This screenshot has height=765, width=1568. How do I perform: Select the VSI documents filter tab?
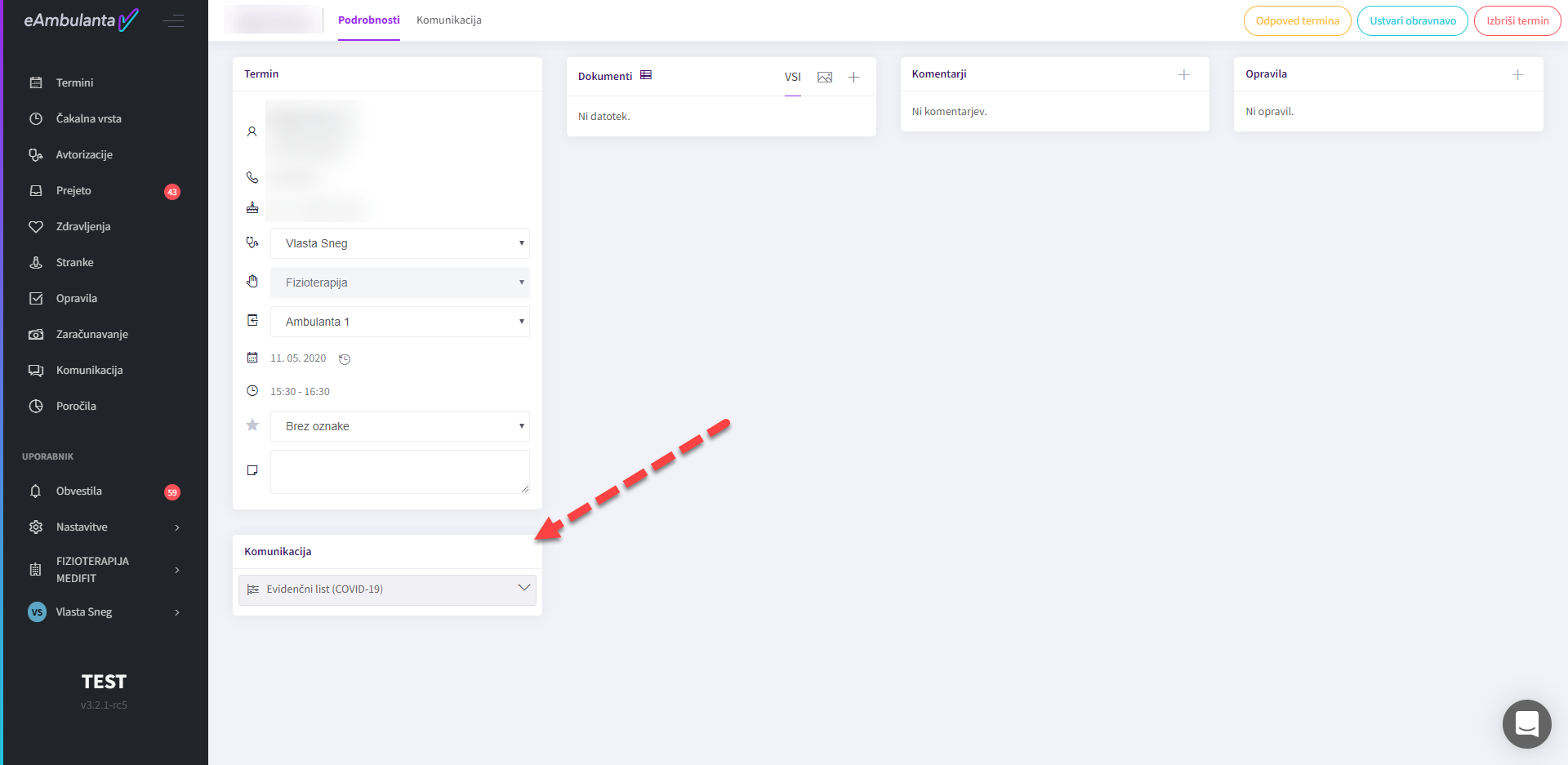tap(792, 77)
